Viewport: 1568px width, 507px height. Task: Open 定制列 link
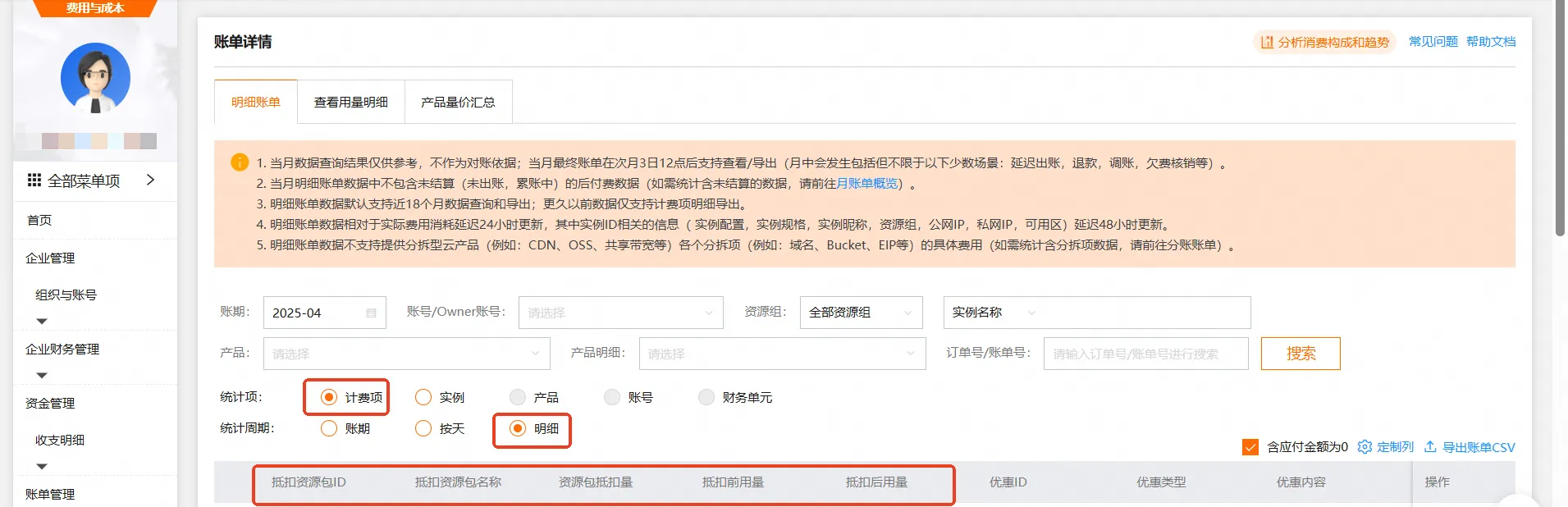tap(1395, 447)
